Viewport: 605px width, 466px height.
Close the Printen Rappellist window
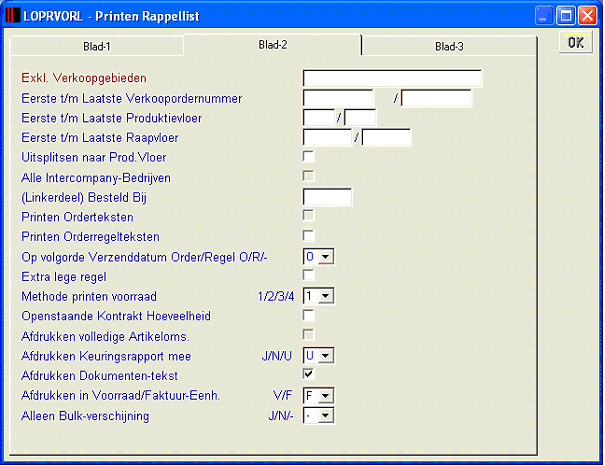[588, 16]
